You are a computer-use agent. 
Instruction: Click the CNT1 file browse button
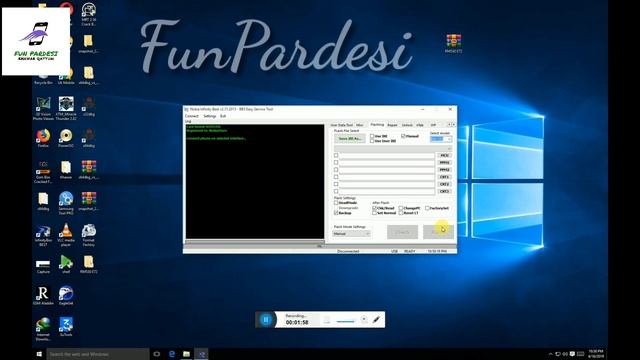[x=444, y=177]
